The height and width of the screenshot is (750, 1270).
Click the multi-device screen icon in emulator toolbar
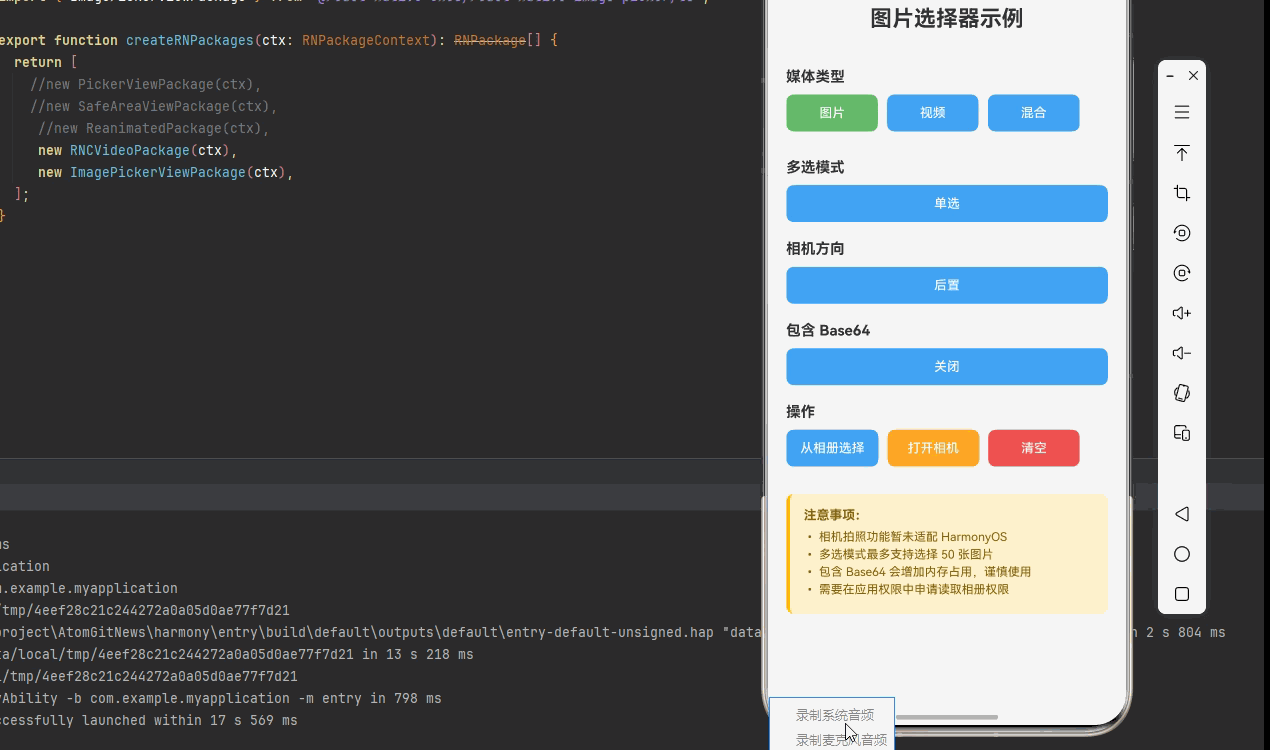1181,433
